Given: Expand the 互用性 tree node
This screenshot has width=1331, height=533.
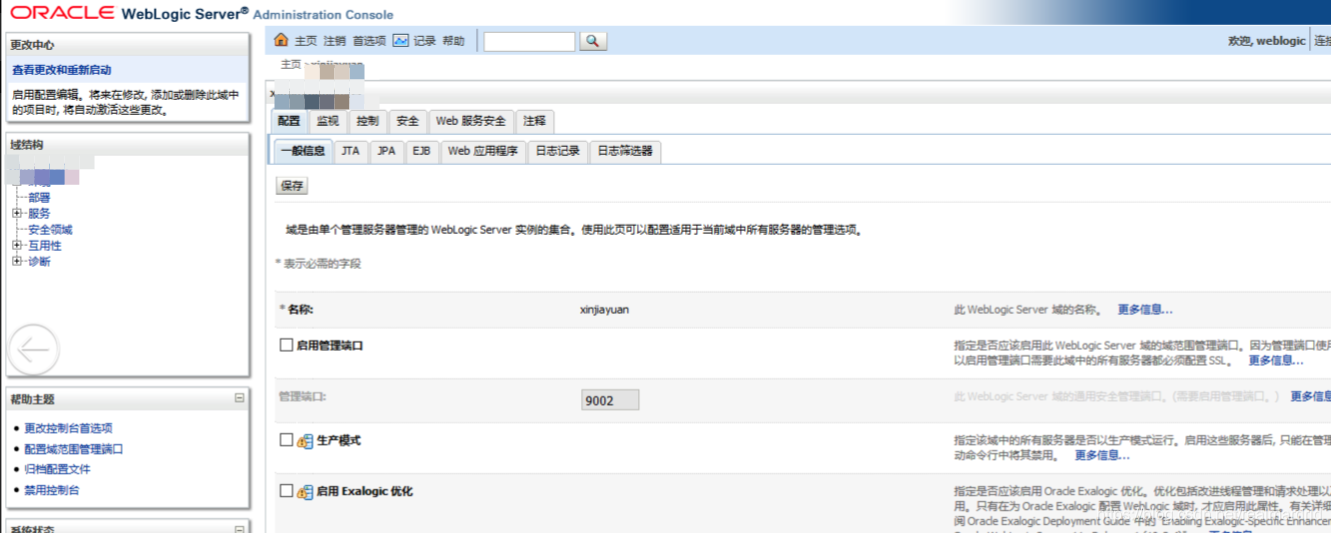Looking at the screenshot, I should (x=17, y=245).
